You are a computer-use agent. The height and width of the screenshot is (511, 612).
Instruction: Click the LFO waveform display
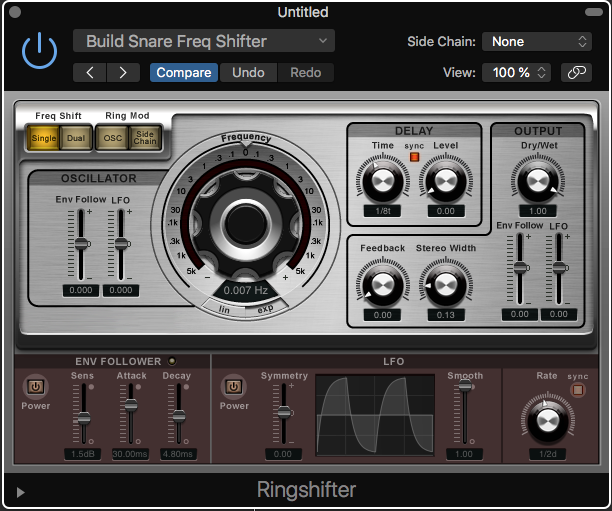click(x=375, y=415)
